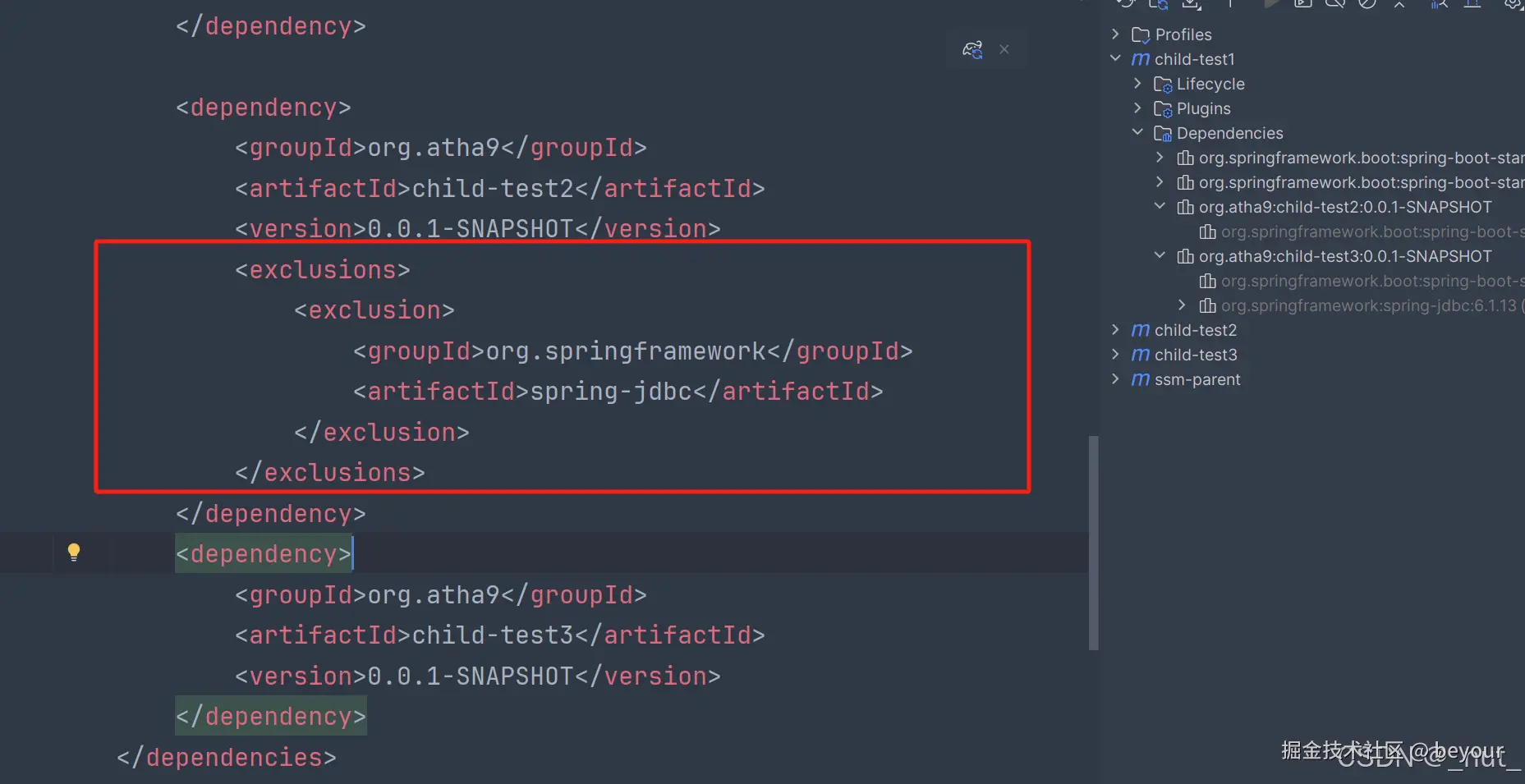The image size is (1525, 784).
Task: Collapse the child-test1 module node
Action: pyautogui.click(x=1115, y=58)
